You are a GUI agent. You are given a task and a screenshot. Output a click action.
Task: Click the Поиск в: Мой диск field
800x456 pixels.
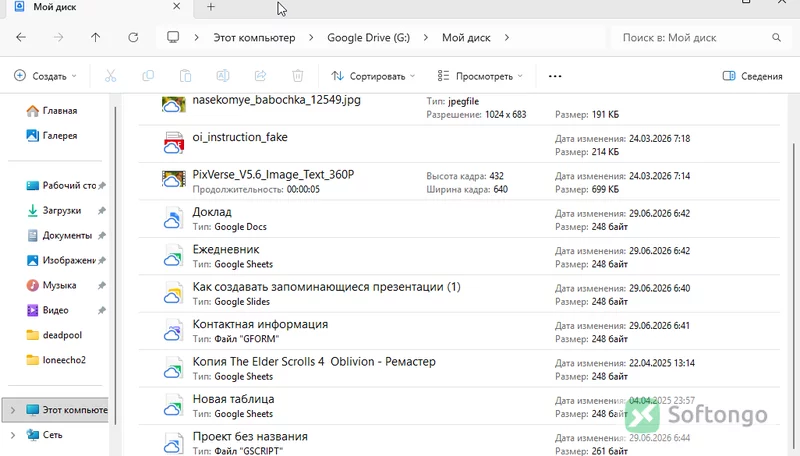pyautogui.click(x=699, y=38)
